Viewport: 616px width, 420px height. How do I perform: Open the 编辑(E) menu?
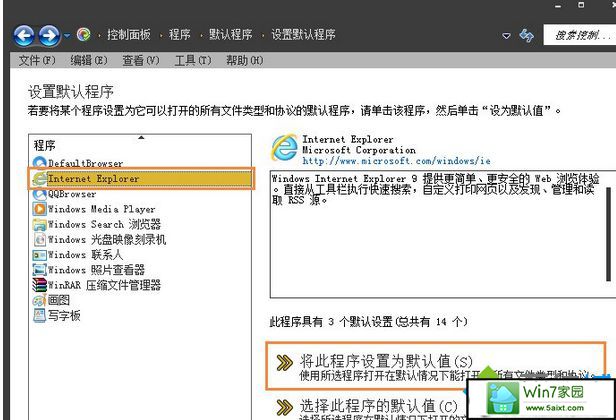click(x=89, y=61)
